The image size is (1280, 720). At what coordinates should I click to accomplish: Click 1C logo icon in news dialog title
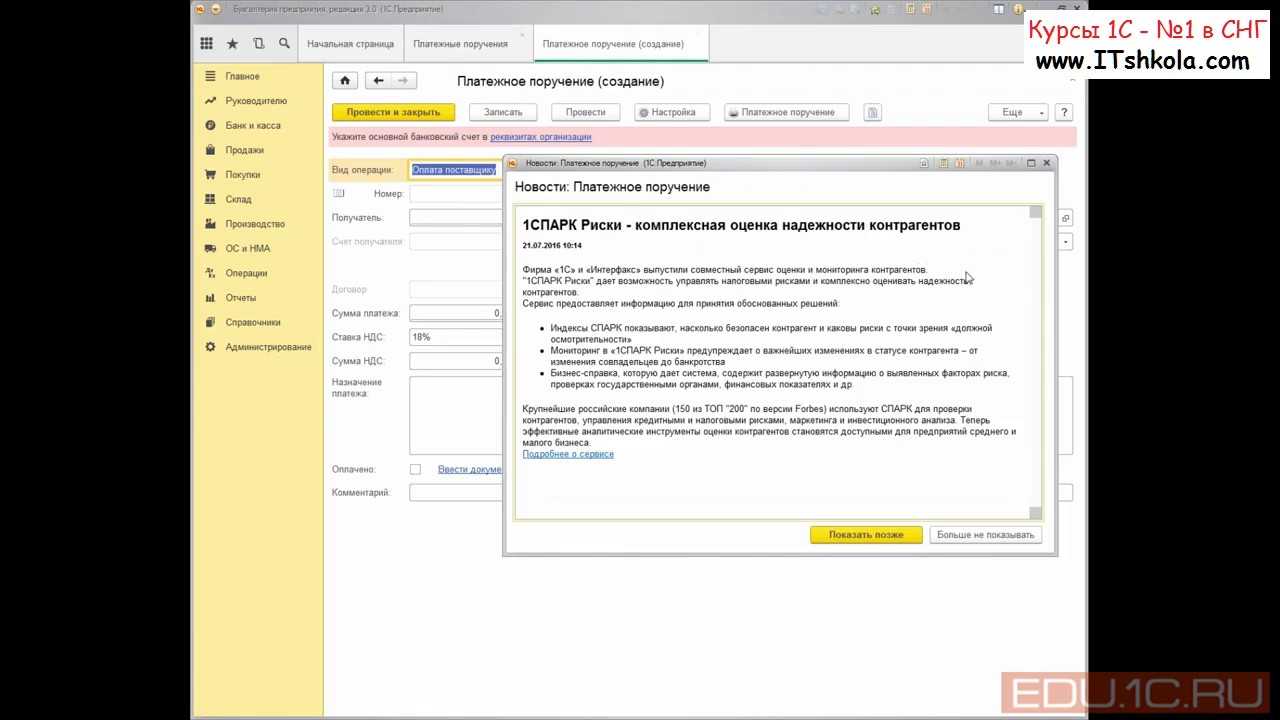pyautogui.click(x=512, y=163)
